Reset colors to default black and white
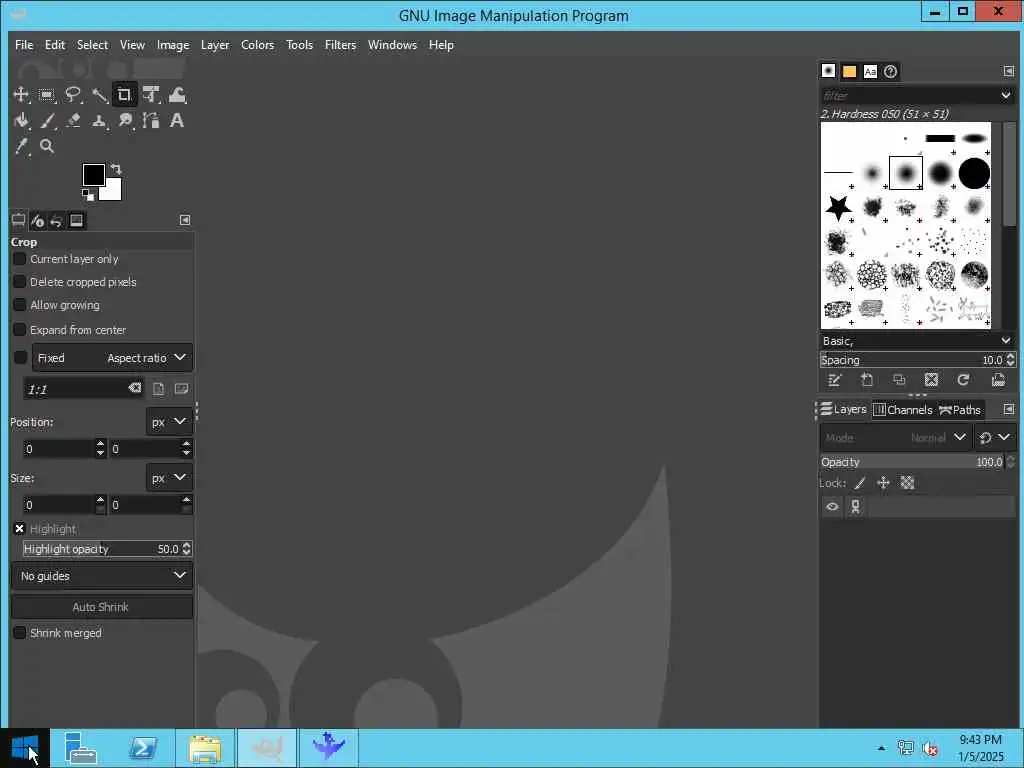 88,195
